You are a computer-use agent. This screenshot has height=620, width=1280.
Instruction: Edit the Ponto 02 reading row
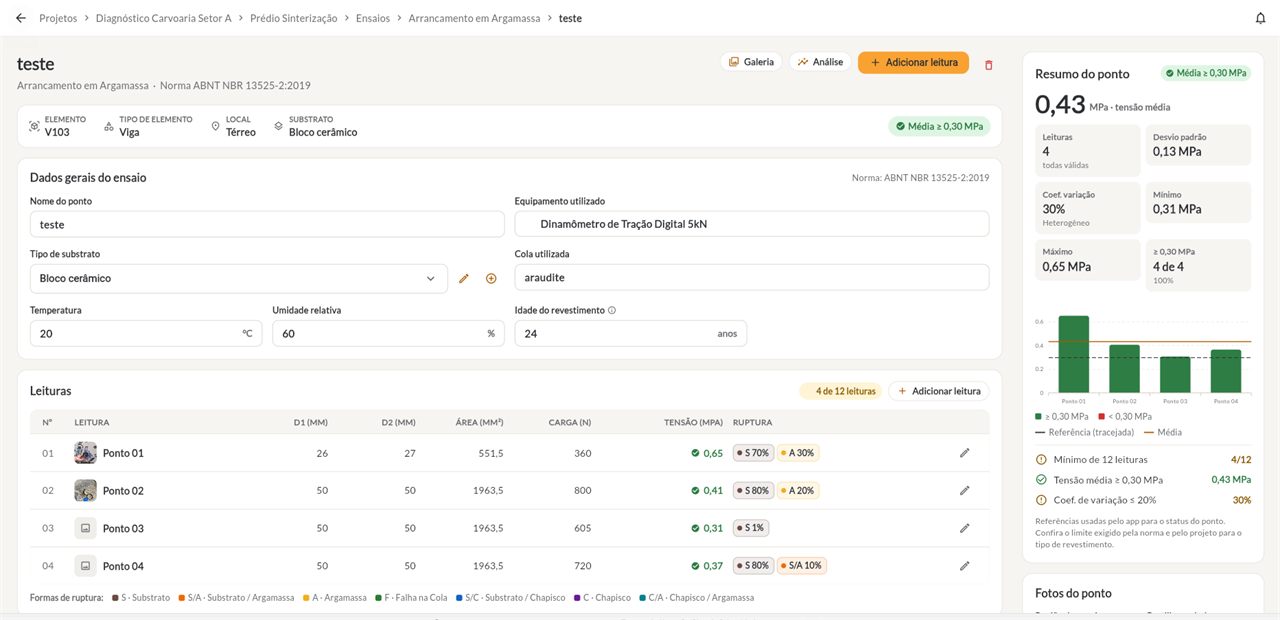pos(965,491)
